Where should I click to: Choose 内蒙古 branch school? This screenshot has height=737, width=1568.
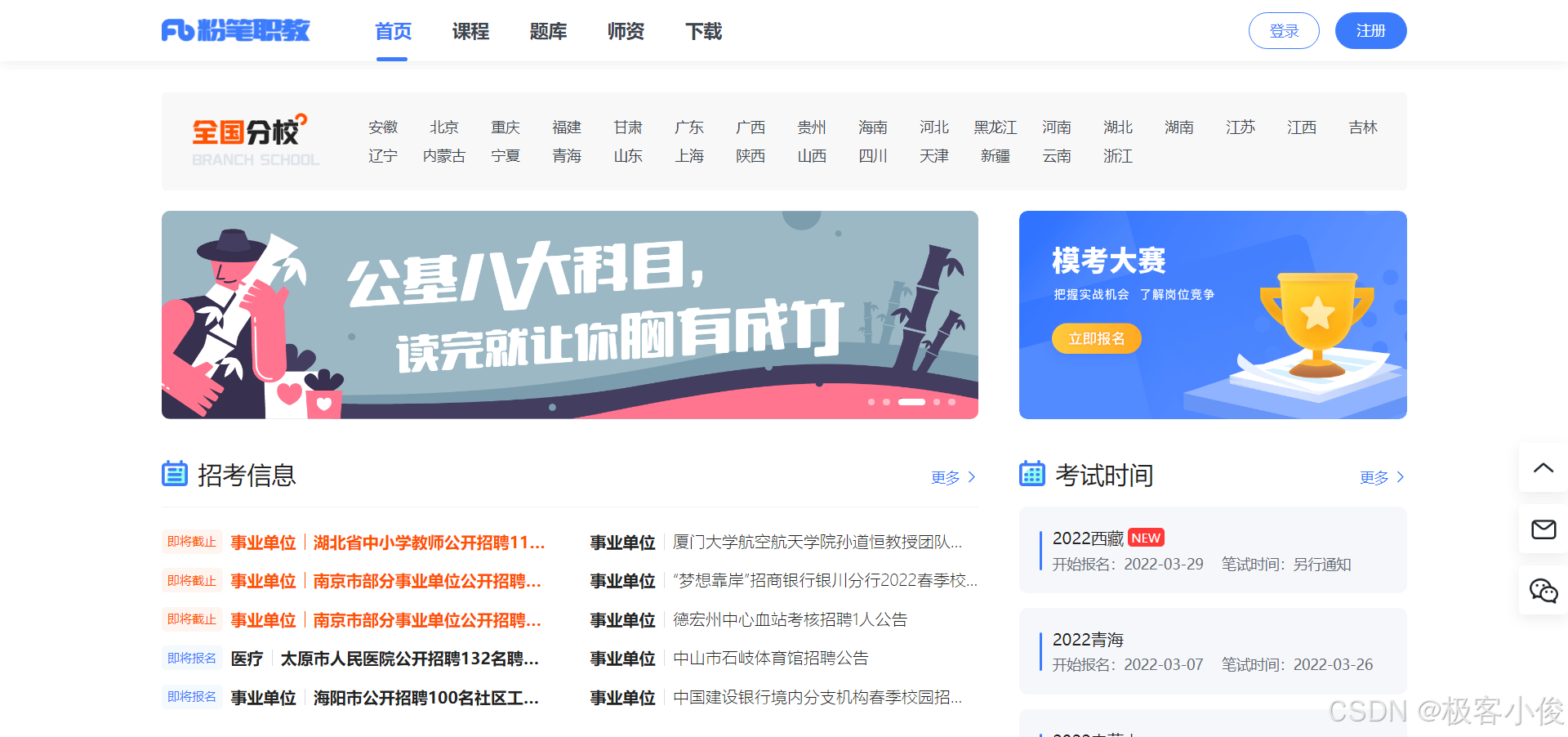[x=444, y=156]
